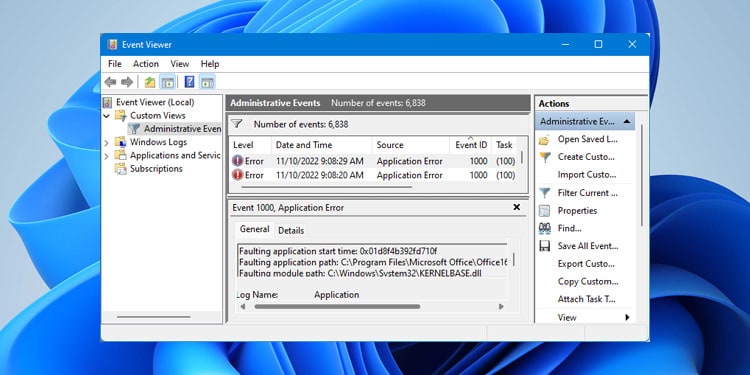The image size is (750, 375).
Task: Switch to the General tab
Action: (x=254, y=229)
